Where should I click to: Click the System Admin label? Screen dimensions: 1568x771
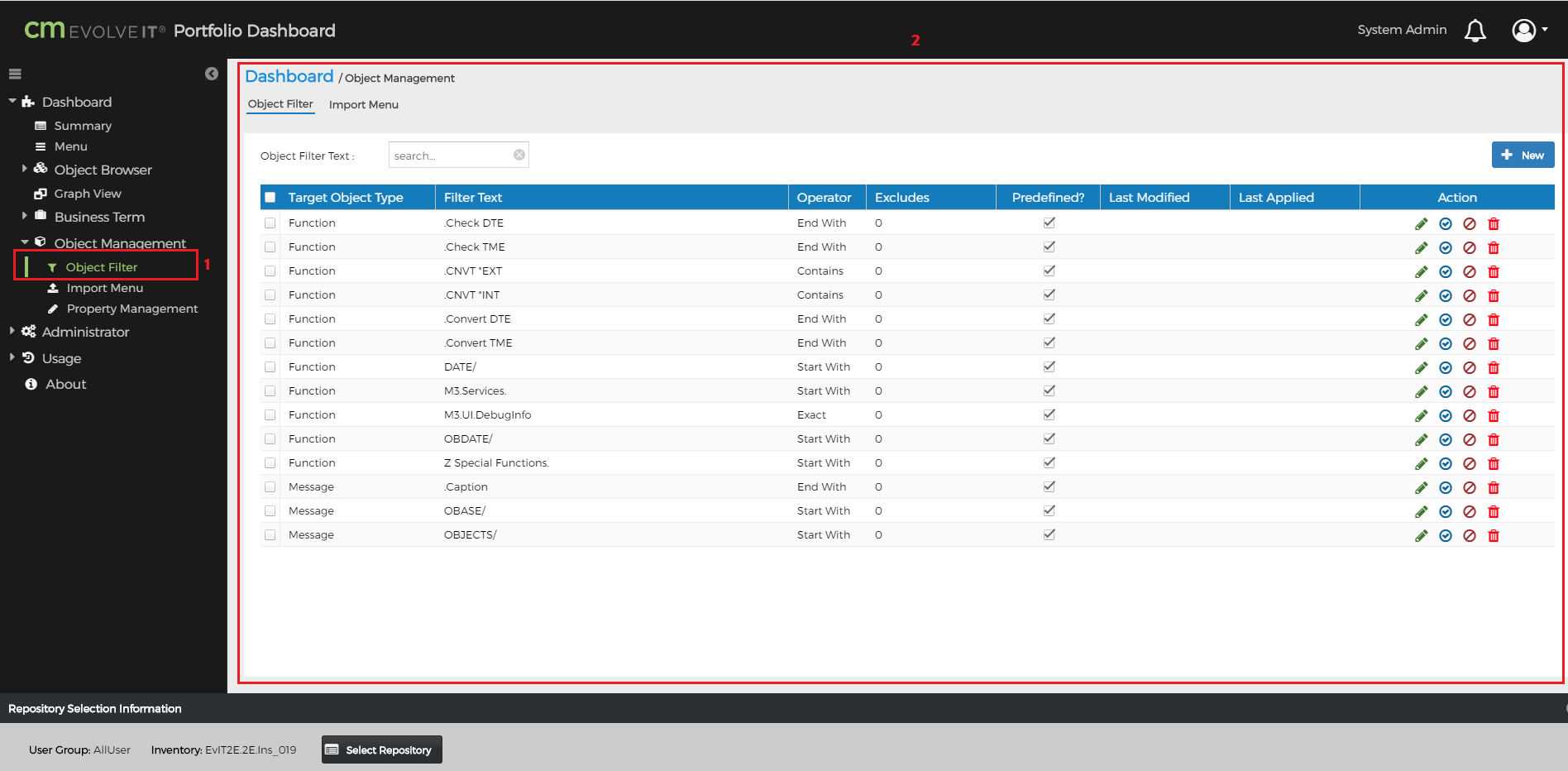click(x=1402, y=30)
